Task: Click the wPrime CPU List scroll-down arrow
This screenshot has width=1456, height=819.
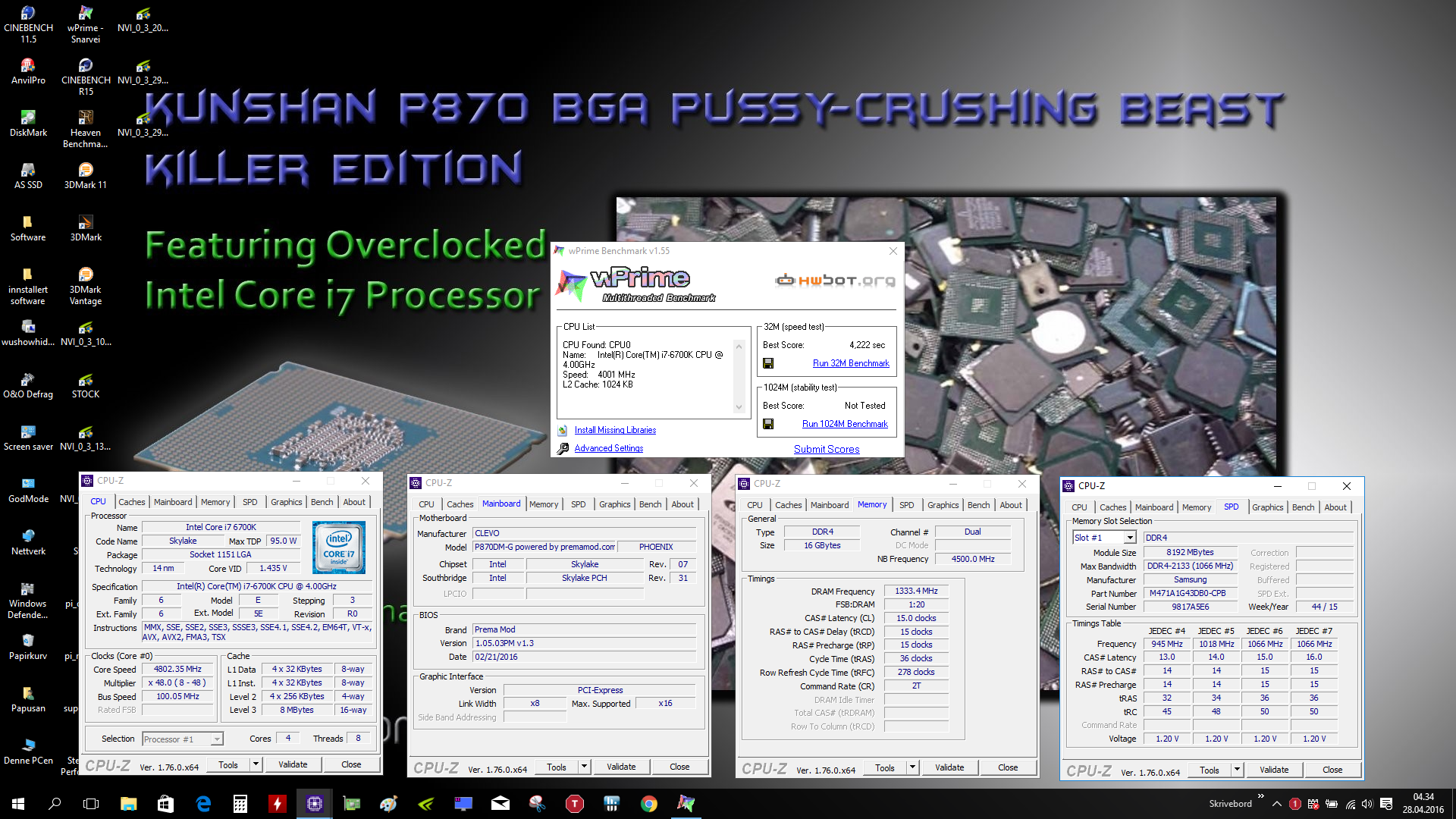Action: tap(739, 407)
